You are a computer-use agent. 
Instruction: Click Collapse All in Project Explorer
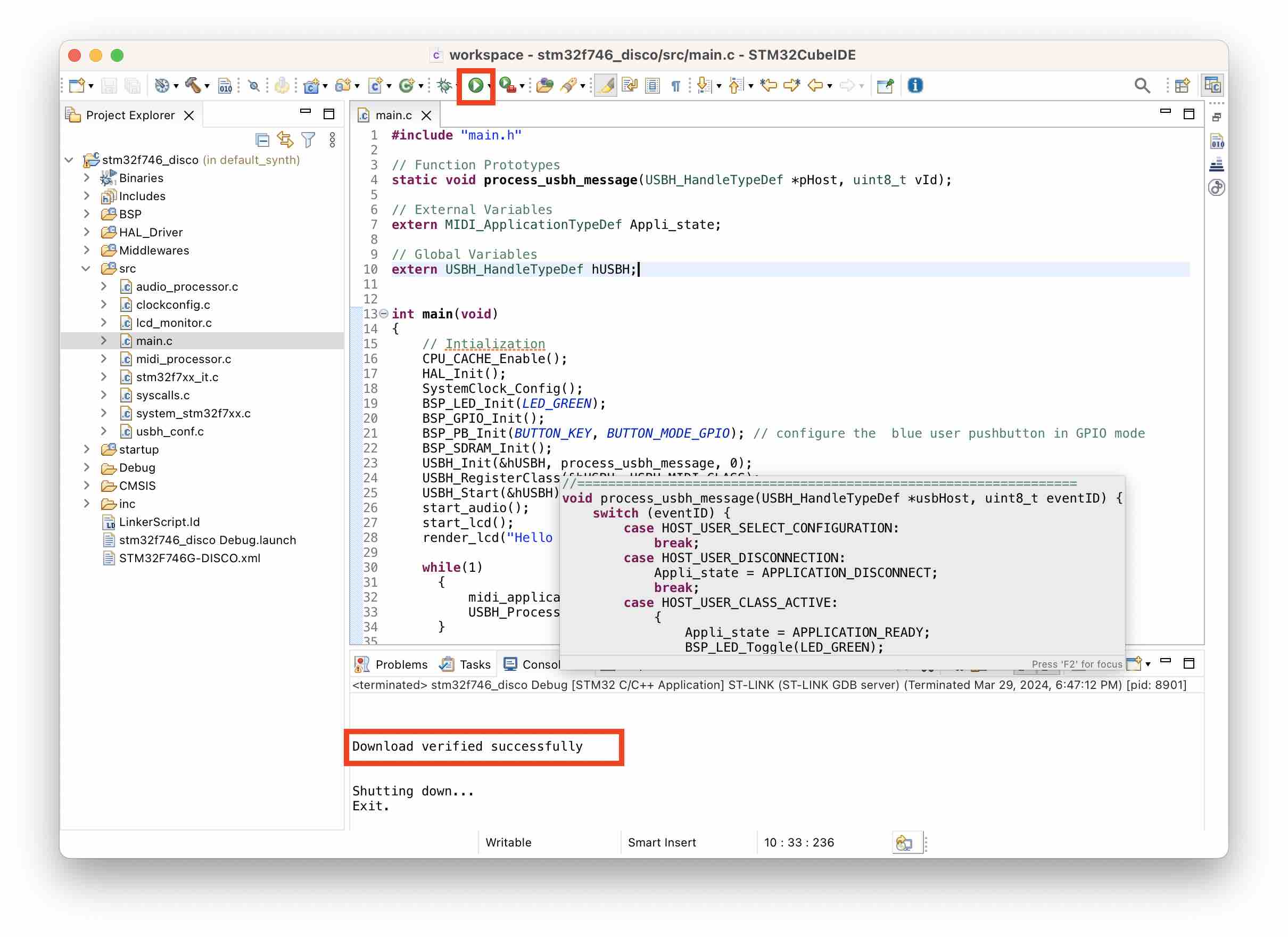pyautogui.click(x=262, y=139)
